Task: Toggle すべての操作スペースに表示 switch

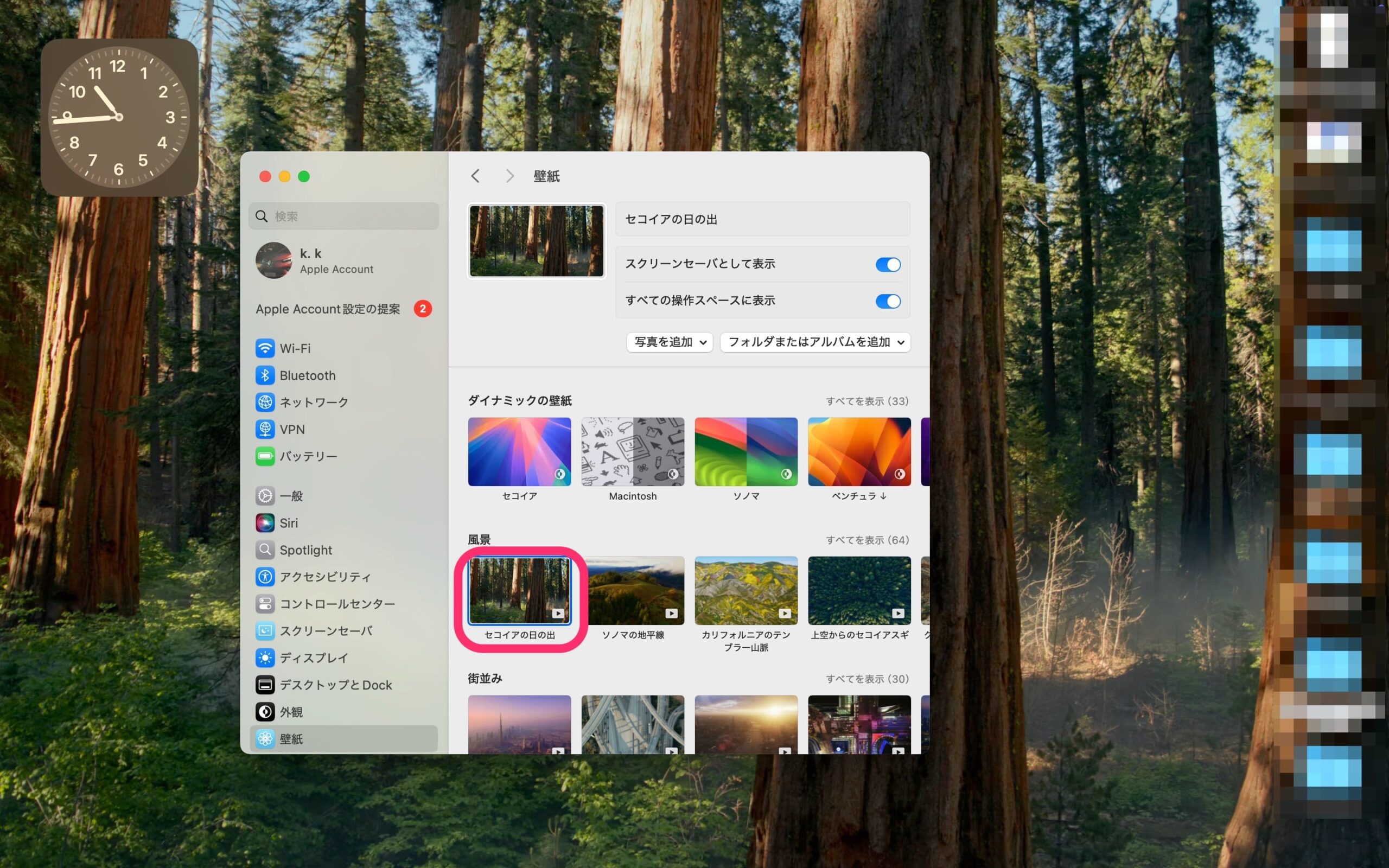Action: coord(886,300)
